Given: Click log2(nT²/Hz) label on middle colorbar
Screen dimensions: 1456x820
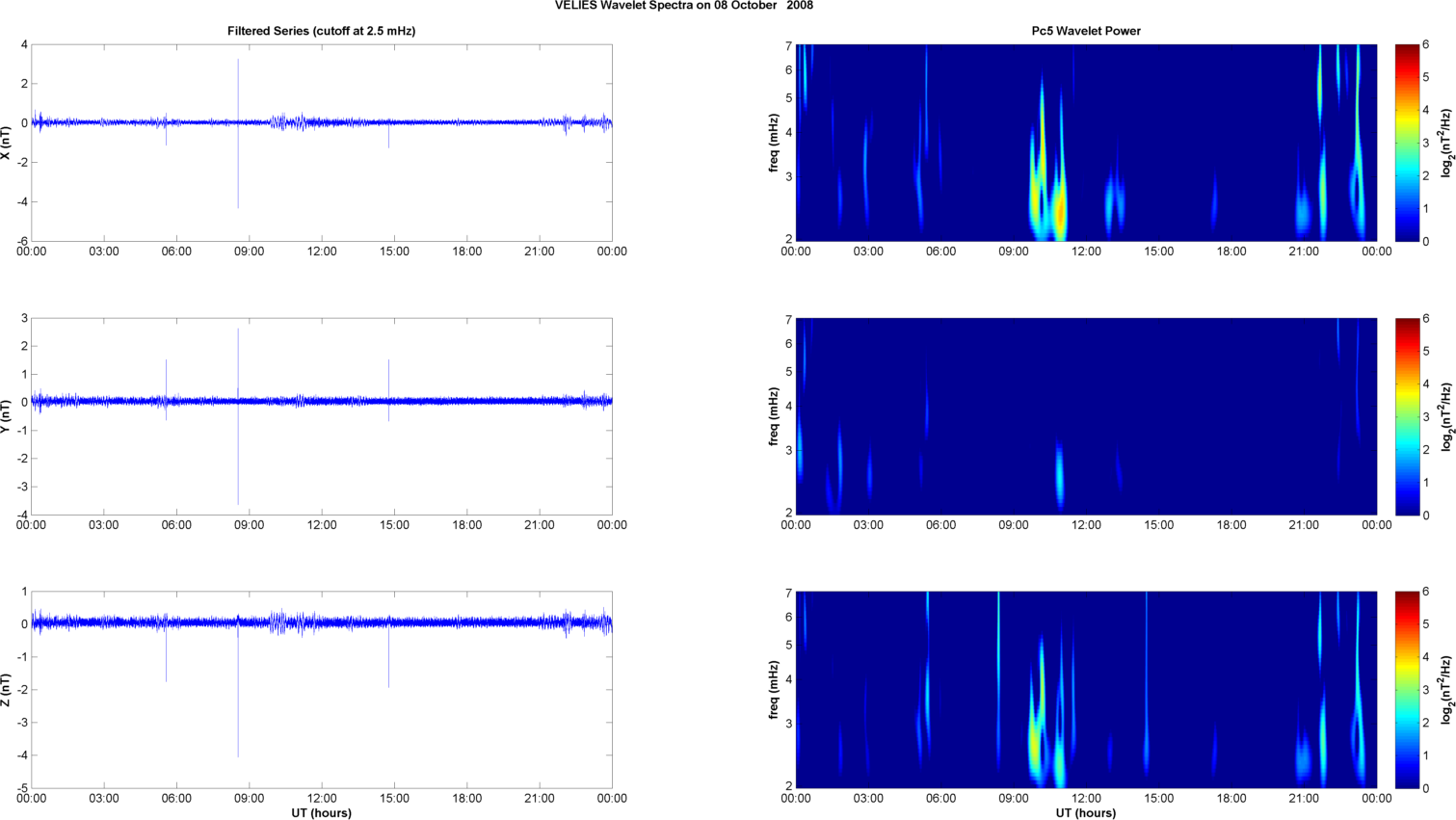Looking at the screenshot, I should point(1446,416).
